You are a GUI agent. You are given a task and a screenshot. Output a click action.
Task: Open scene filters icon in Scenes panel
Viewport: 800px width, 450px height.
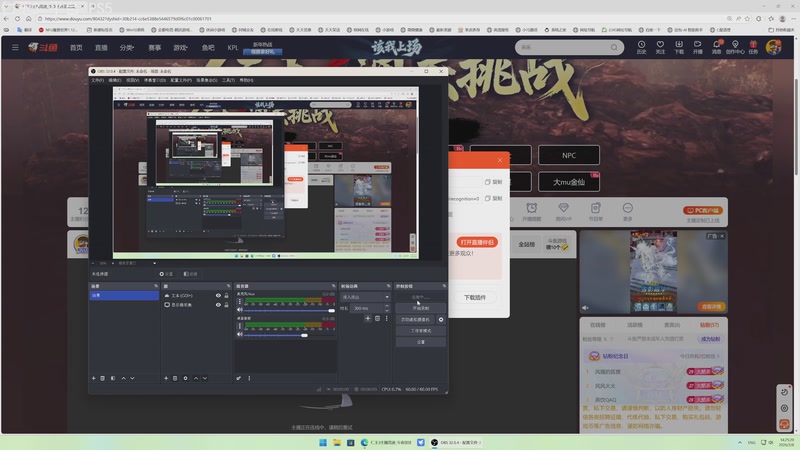pyautogui.click(x=113, y=378)
